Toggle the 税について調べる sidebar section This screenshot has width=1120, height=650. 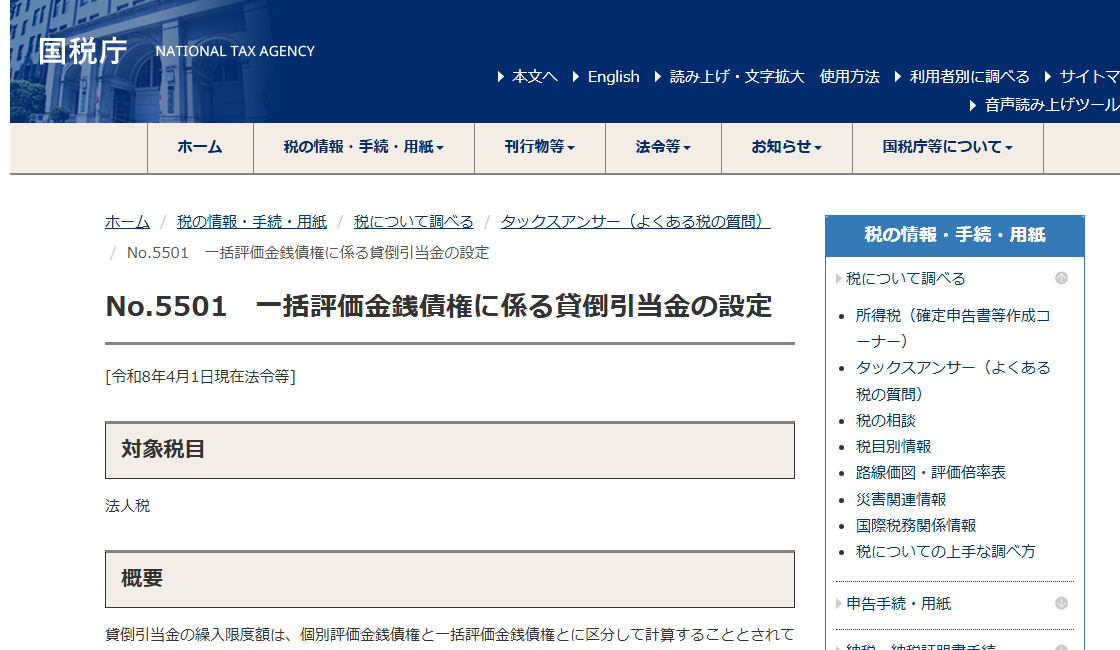click(905, 279)
